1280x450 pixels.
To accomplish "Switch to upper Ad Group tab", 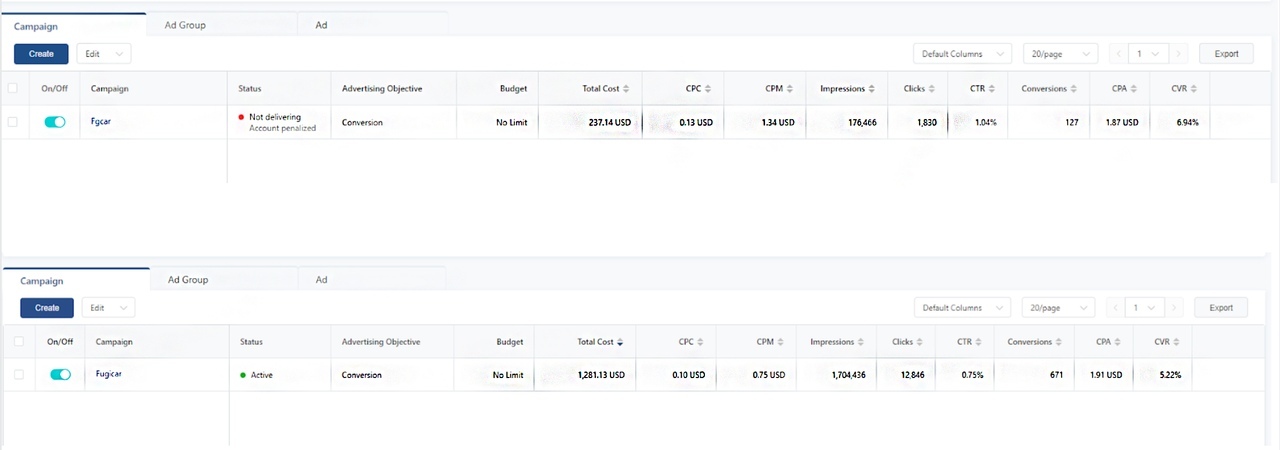I will click(185, 25).
